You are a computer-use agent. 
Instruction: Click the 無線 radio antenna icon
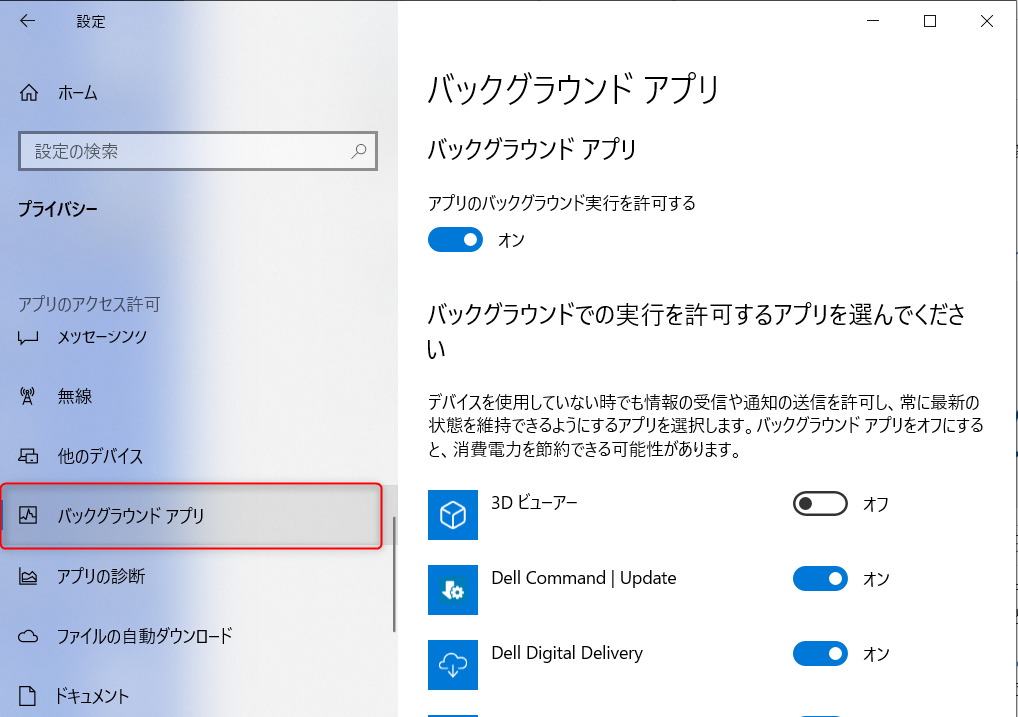tap(27, 396)
